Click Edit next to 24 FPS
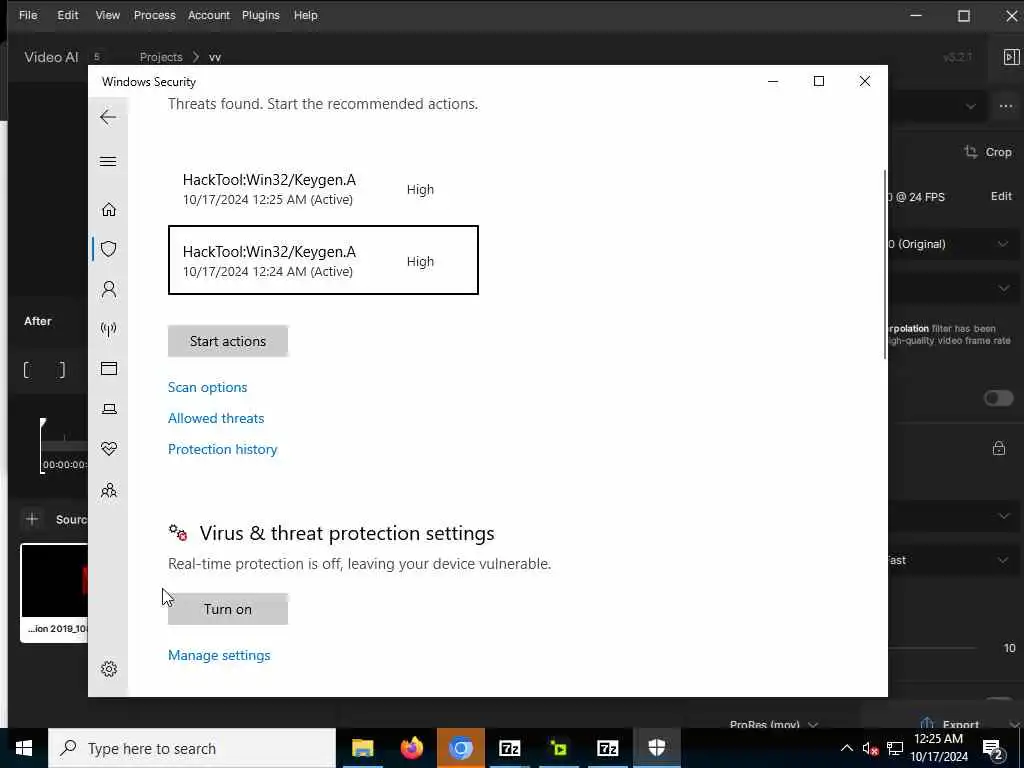1024x768 pixels. coord(1001,196)
